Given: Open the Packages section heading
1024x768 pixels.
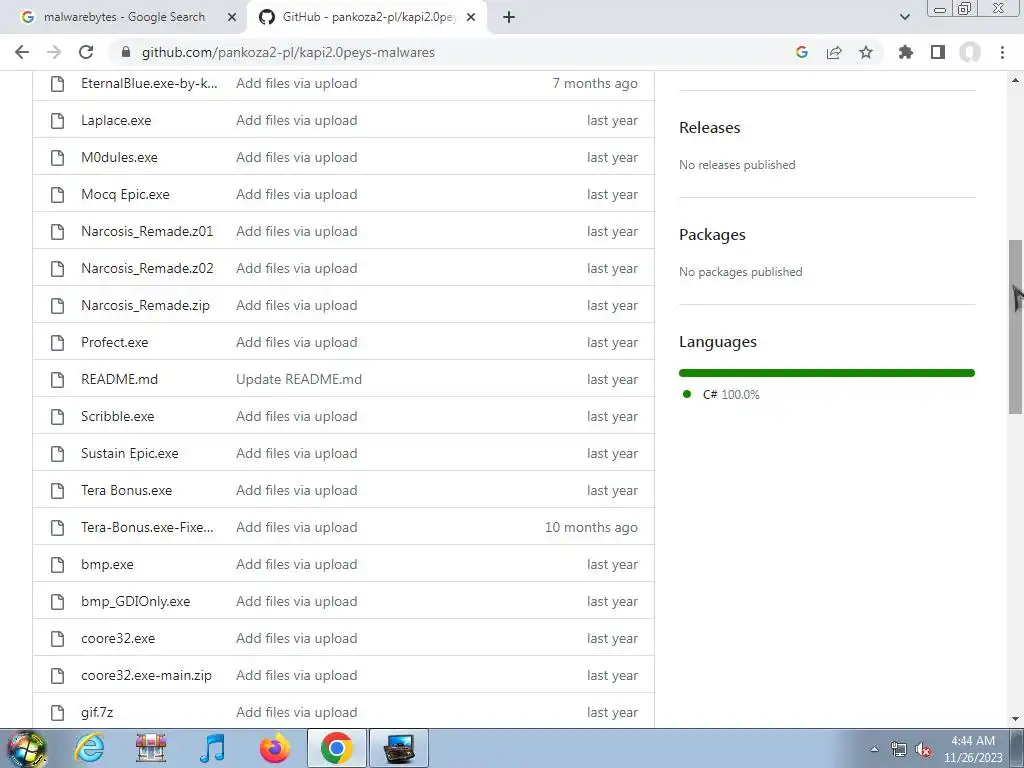Looking at the screenshot, I should click(x=712, y=234).
